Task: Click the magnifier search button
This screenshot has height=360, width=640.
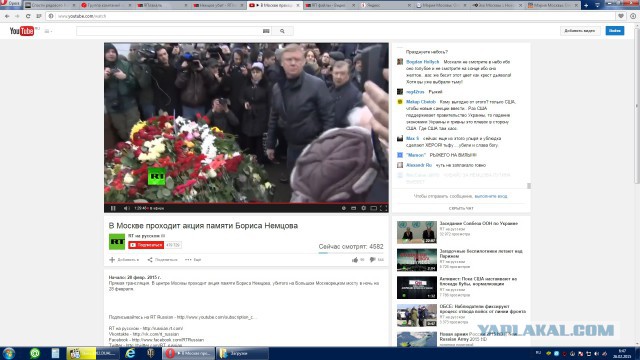Action: 282,31
